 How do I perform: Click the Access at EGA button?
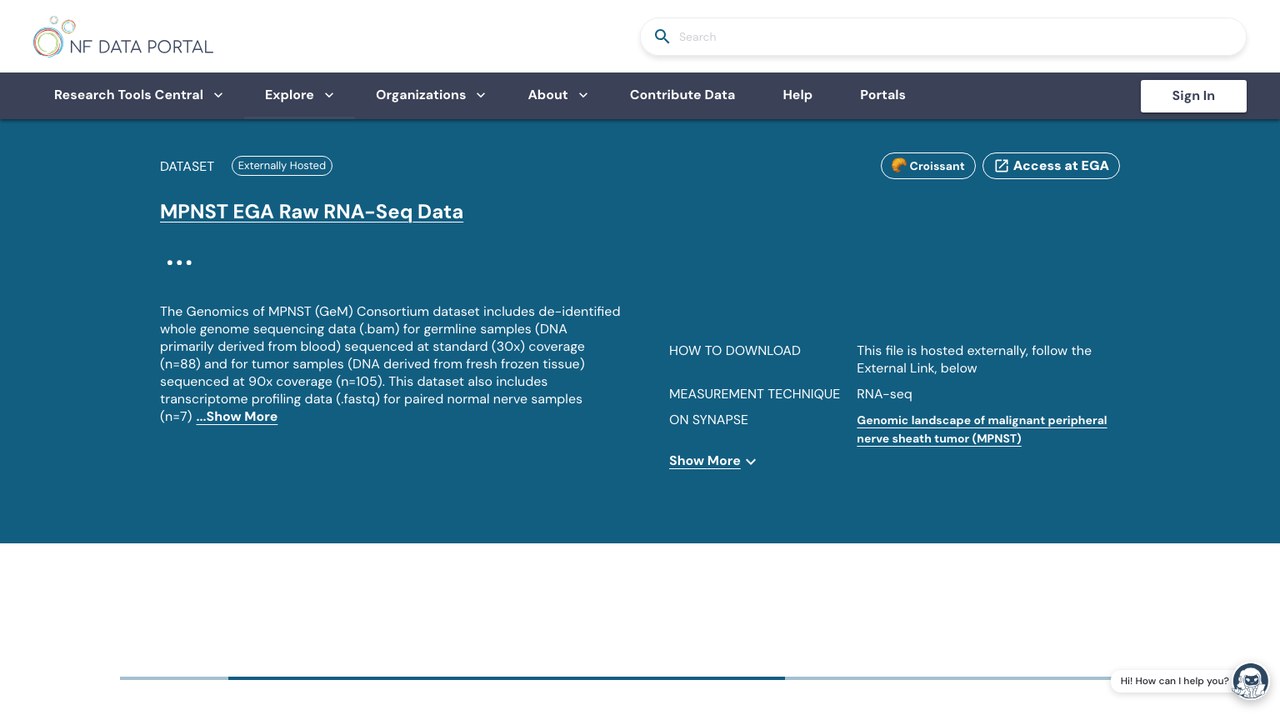pos(1051,166)
